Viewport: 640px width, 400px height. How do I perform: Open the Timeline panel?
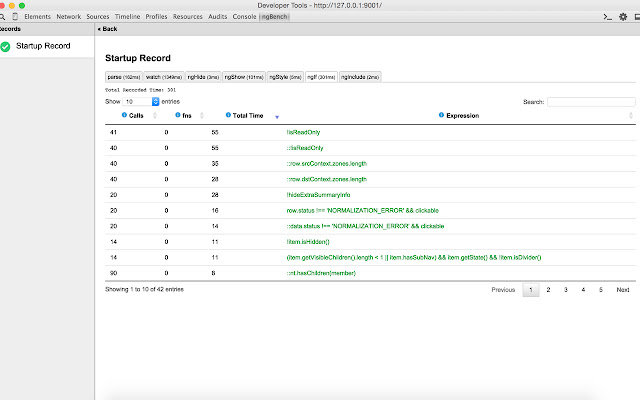[127, 17]
